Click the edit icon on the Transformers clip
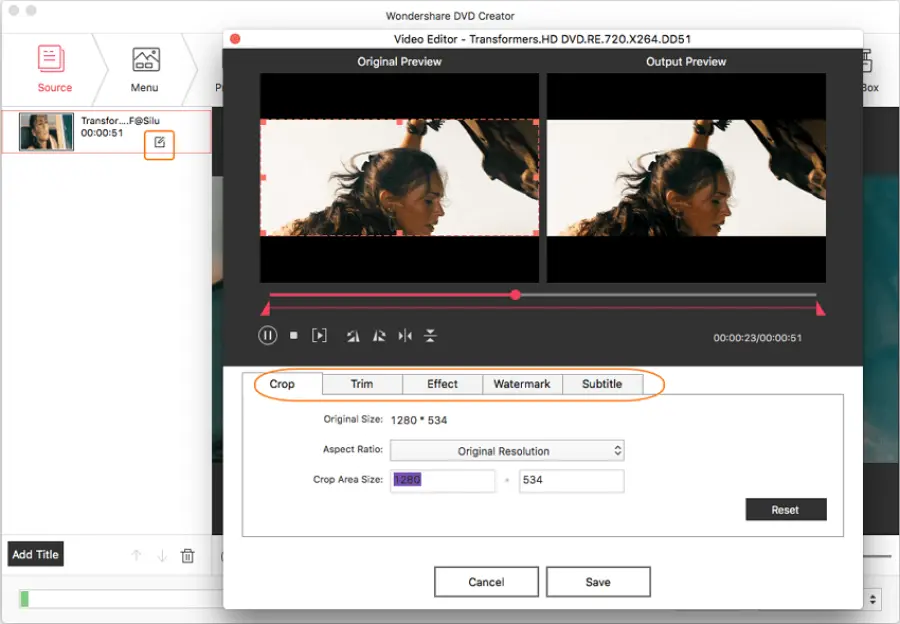 (x=159, y=146)
